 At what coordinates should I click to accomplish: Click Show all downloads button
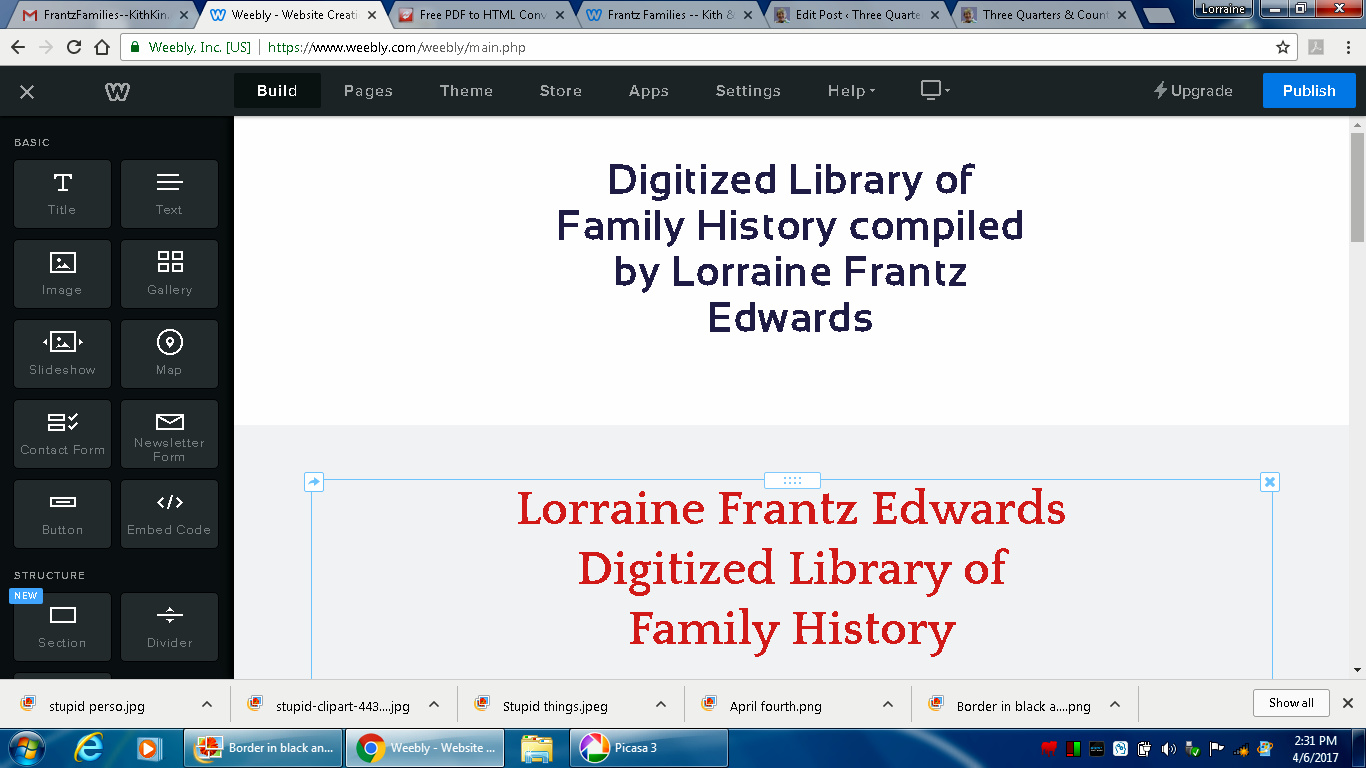tap(1290, 703)
